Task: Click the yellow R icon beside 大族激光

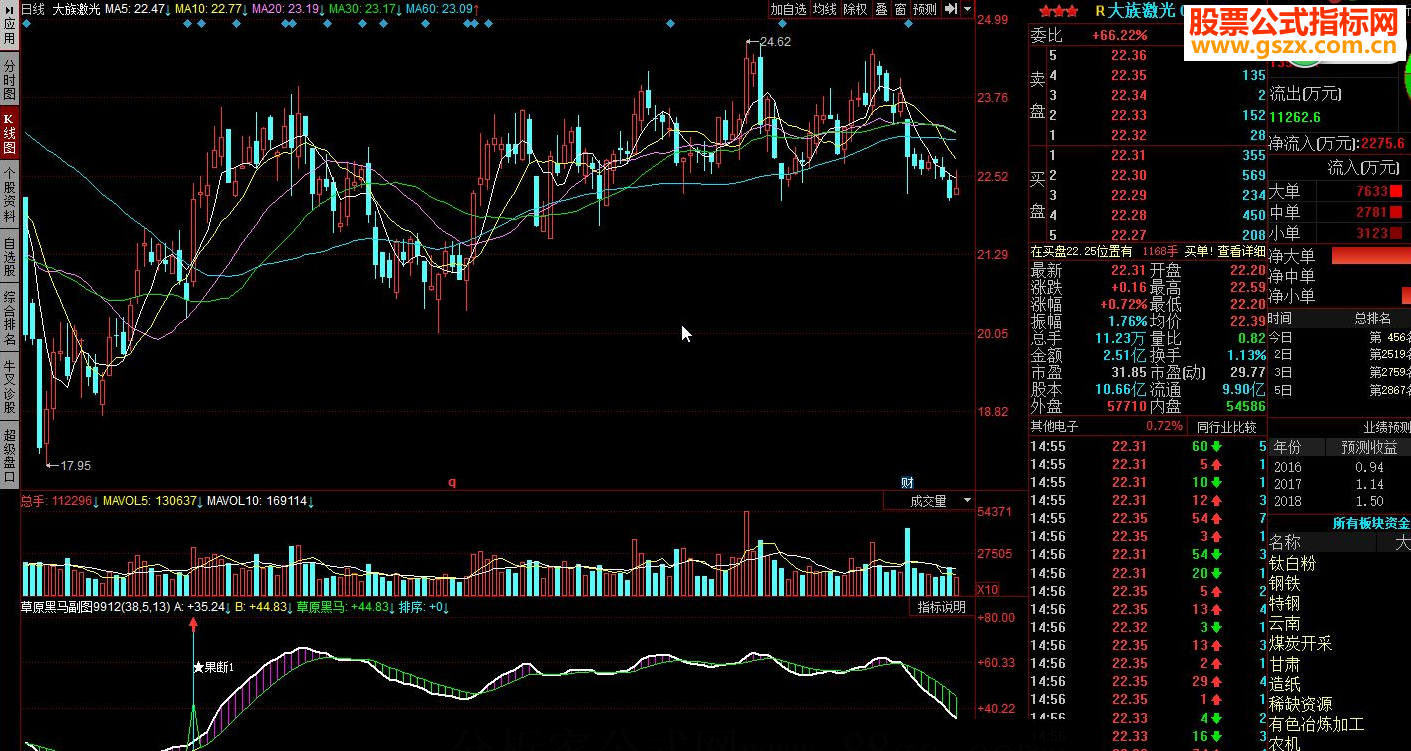Action: pyautogui.click(x=1100, y=11)
